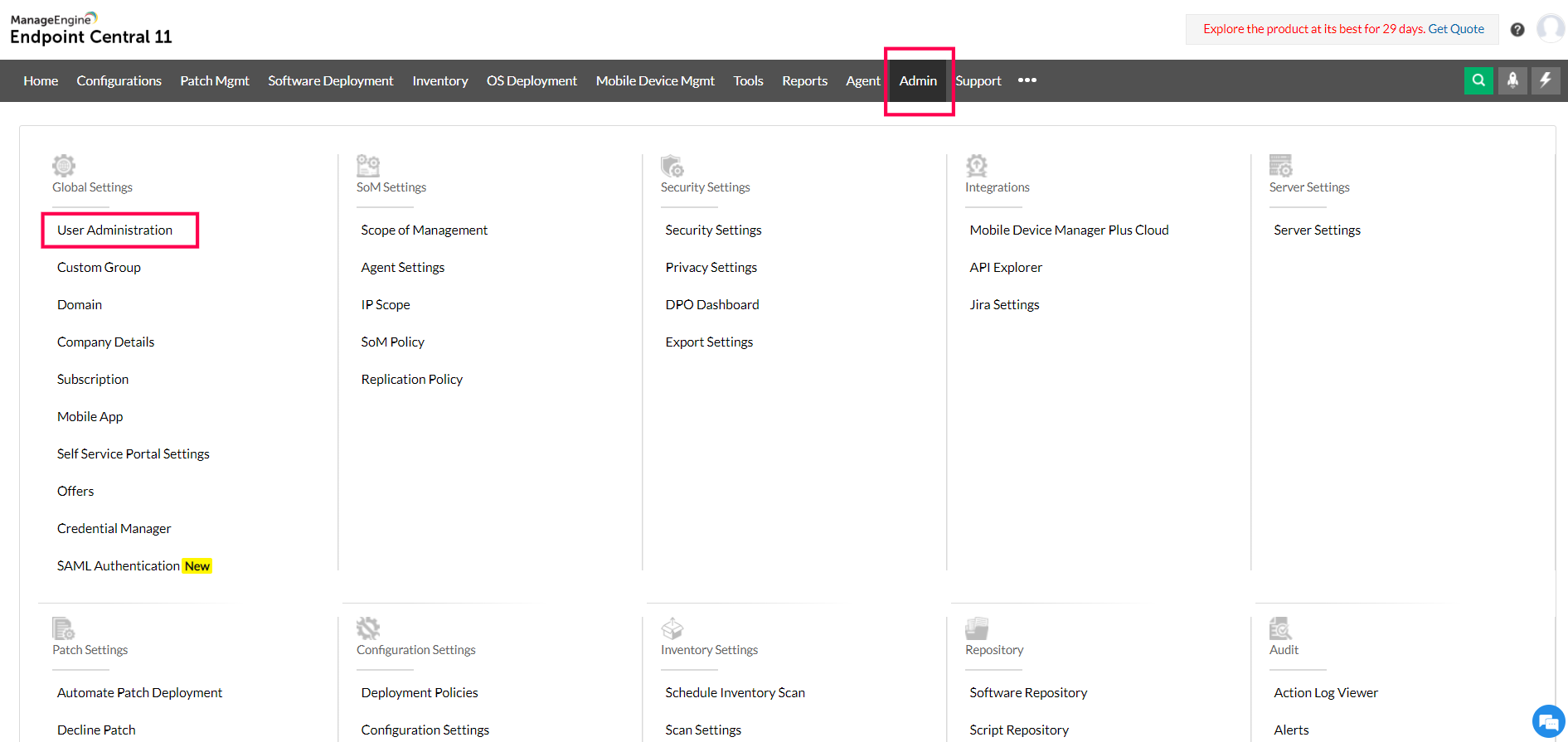This screenshot has height=742, width=1568.
Task: Click the Configuration Settings gears icon
Action: coord(368,628)
